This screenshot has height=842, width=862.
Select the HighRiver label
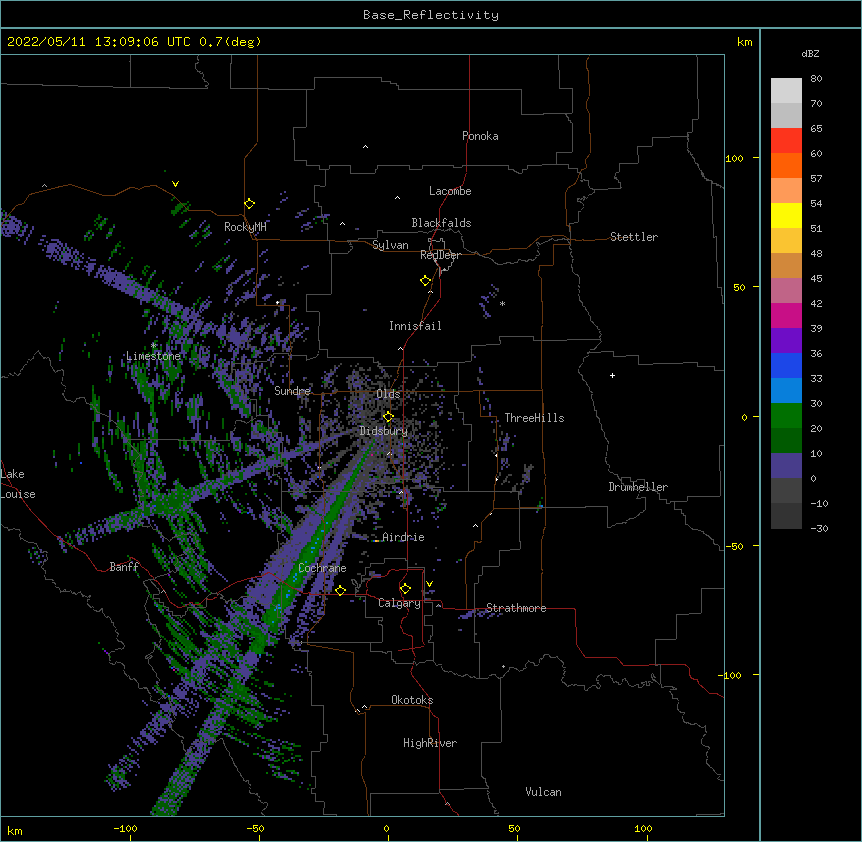pos(430,743)
